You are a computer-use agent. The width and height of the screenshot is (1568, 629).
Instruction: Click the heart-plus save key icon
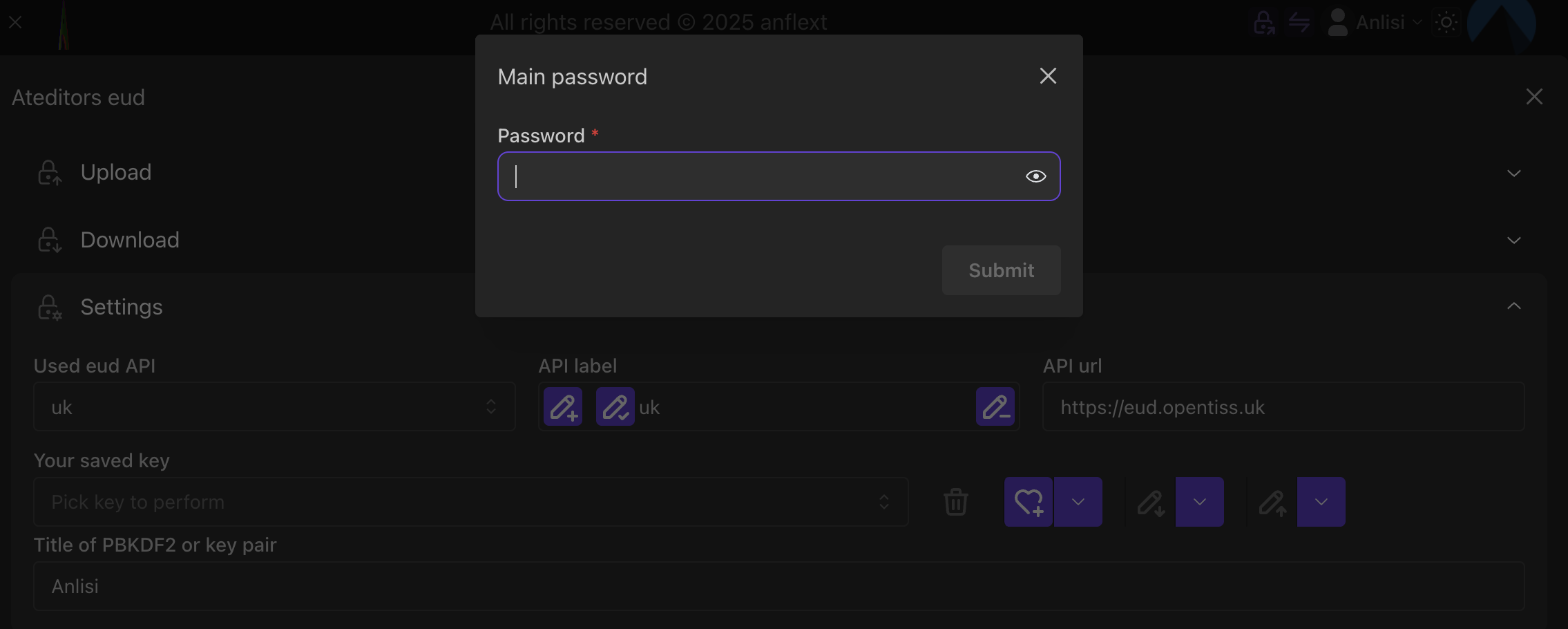point(1028,502)
